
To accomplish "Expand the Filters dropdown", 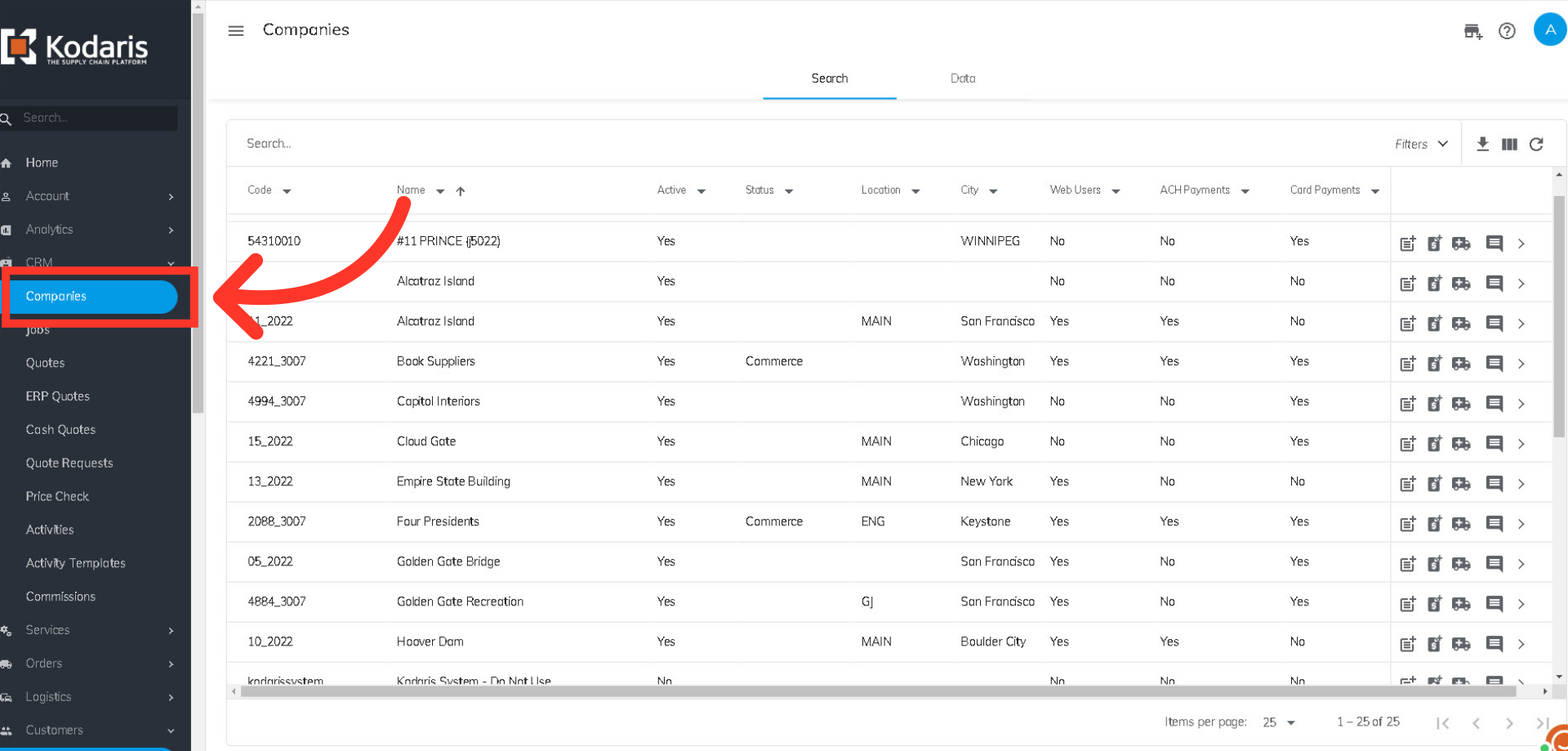I will click(1422, 144).
